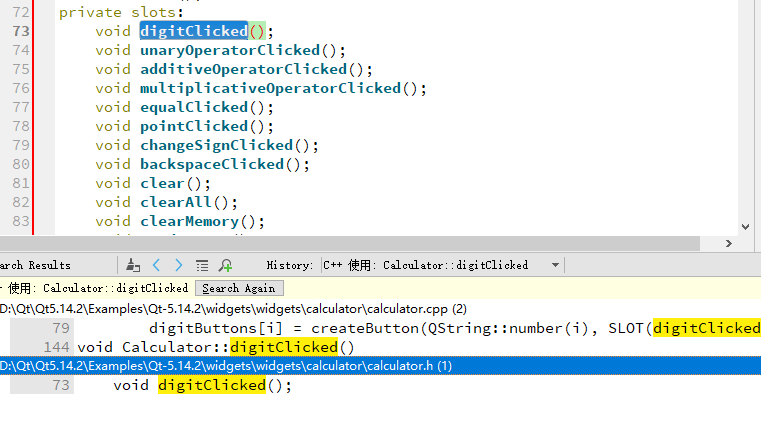Viewport: 761px width, 445px height.
Task: Click equalClicked in the editor
Action: tap(194, 107)
